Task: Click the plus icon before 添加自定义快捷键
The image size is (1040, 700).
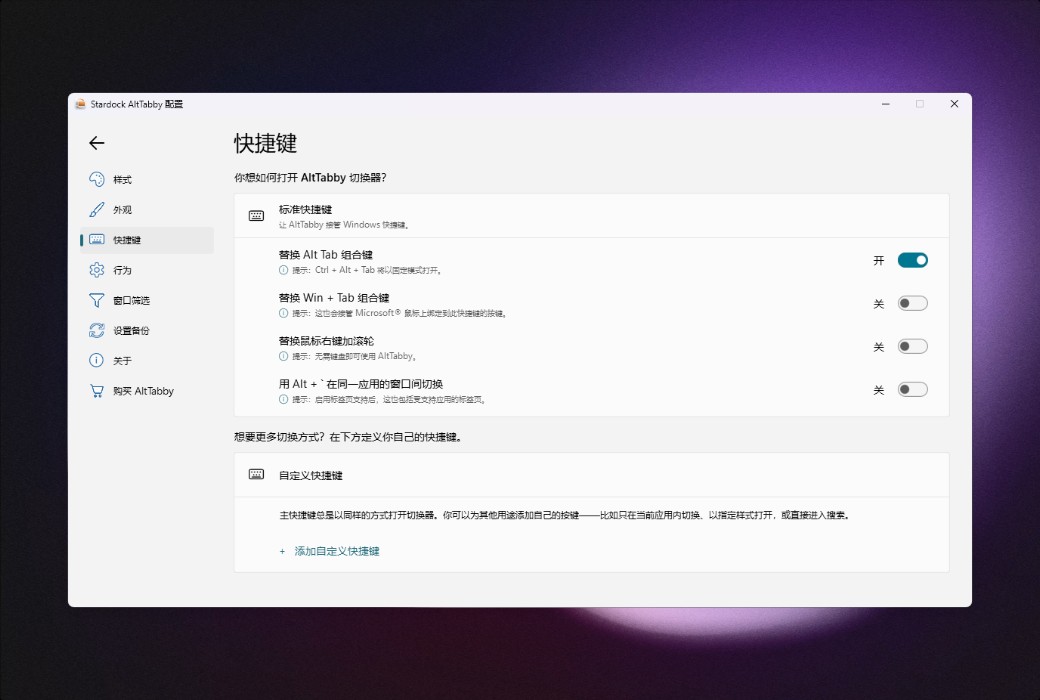Action: (282, 551)
